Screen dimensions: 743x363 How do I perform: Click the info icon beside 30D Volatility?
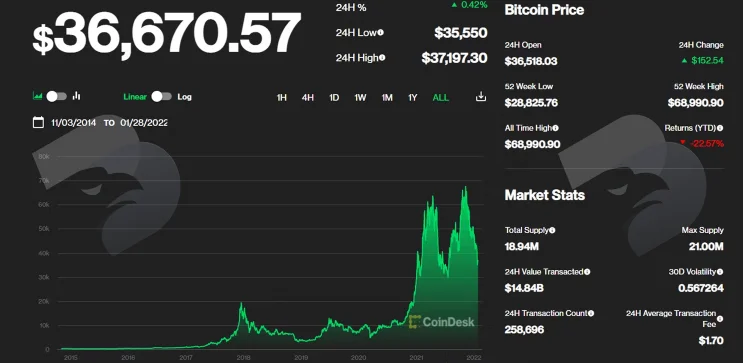point(720,272)
